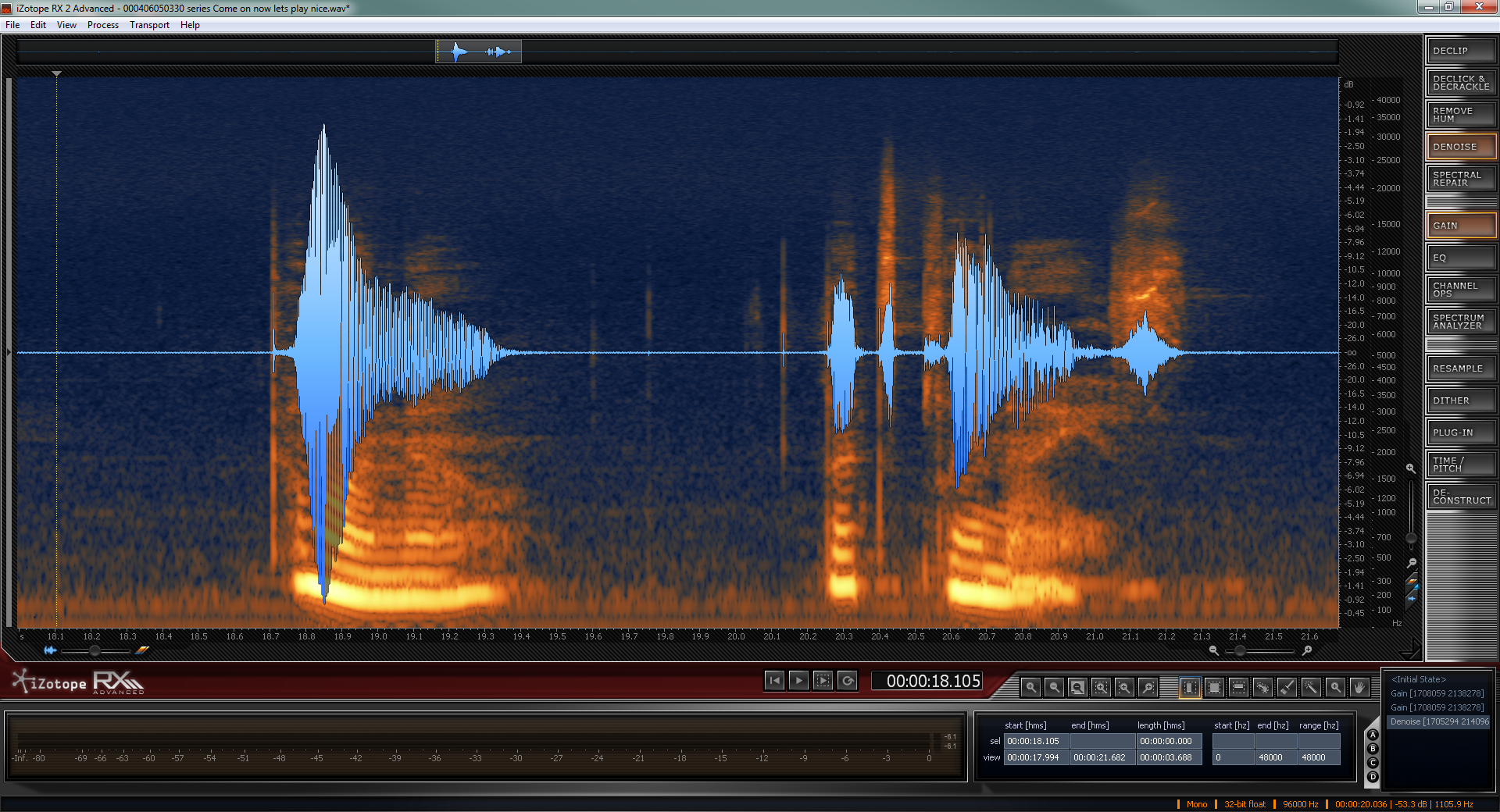Click the play selection button

(x=823, y=681)
